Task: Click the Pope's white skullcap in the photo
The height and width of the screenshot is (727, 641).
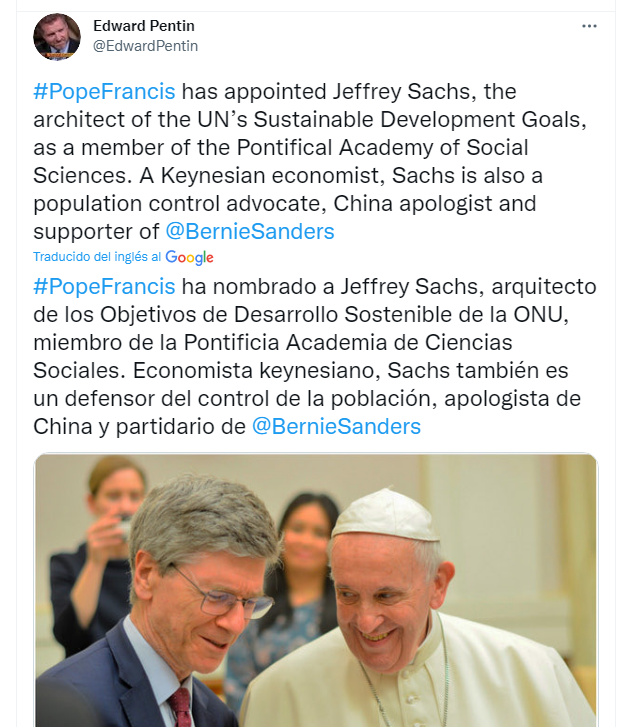Action: pos(385,515)
